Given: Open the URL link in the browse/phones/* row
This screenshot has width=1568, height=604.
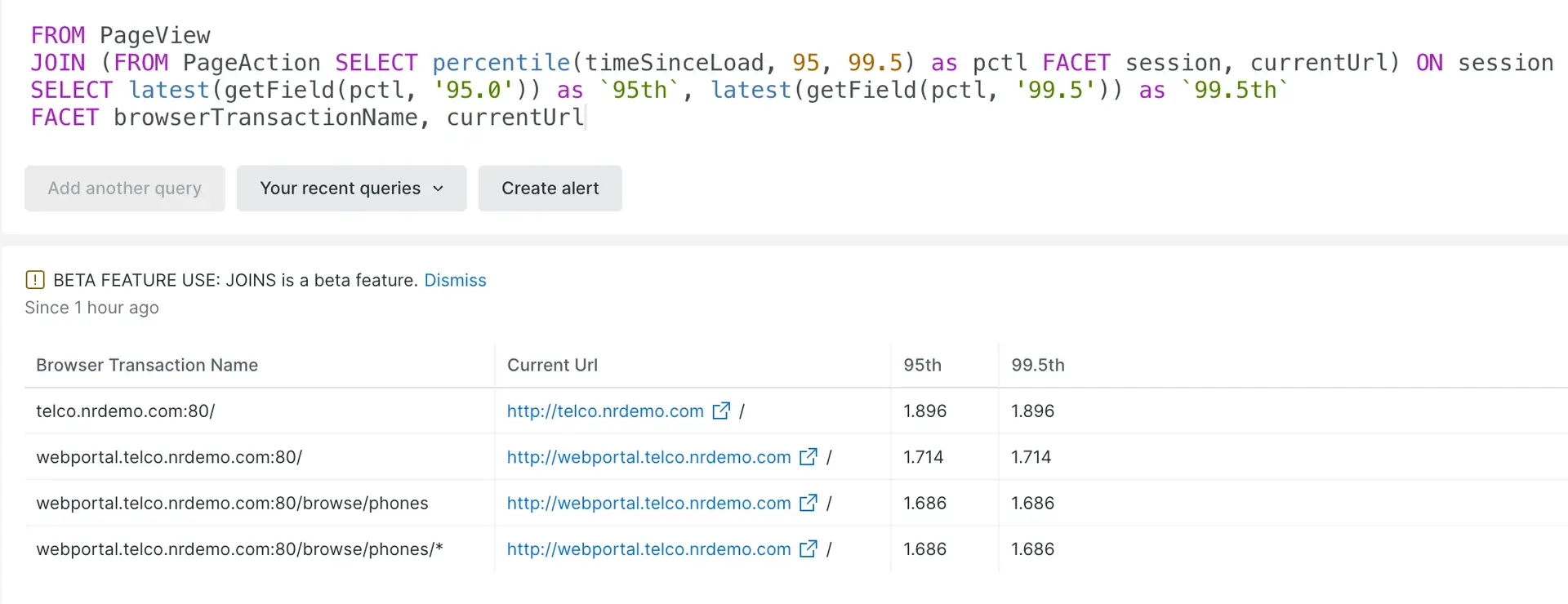Looking at the screenshot, I should point(648,549).
